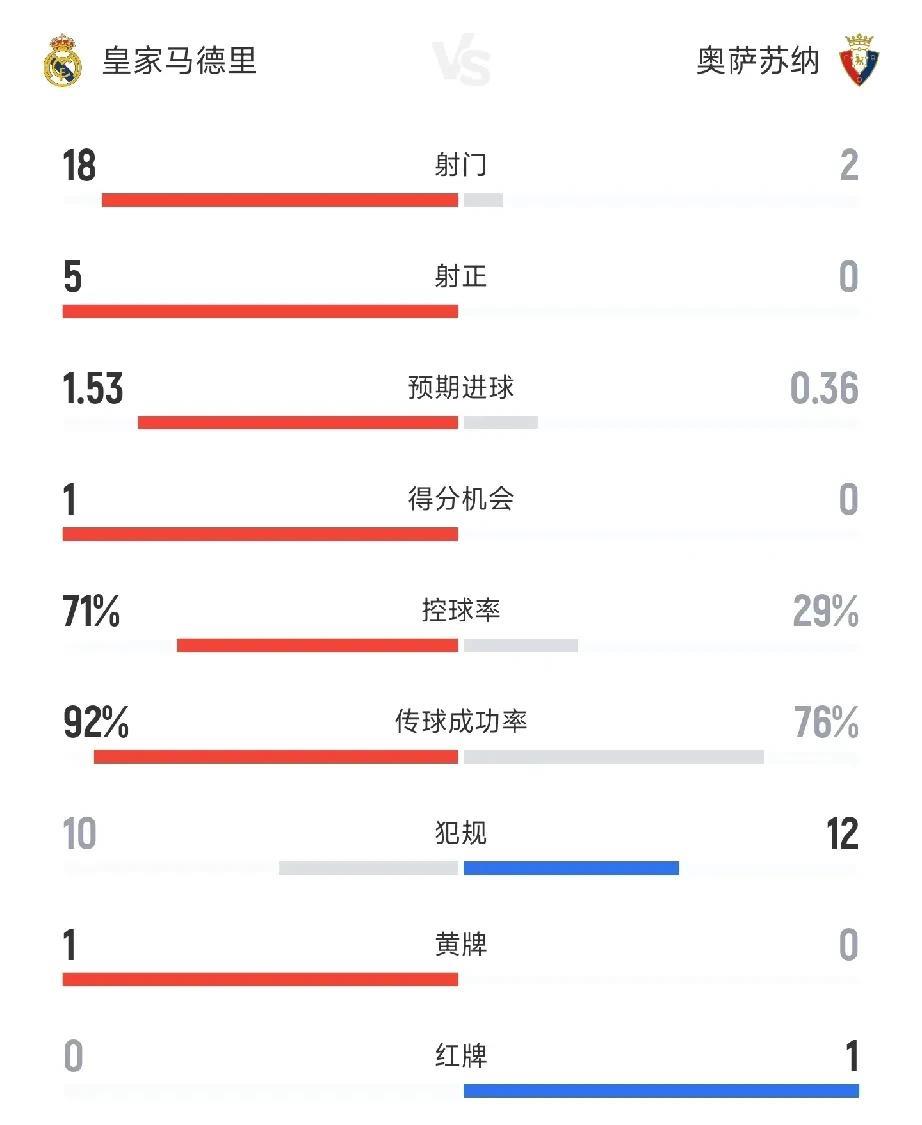Click the VS watermark between teams
Screen dimensions: 922x1125
pyautogui.click(x=461, y=62)
